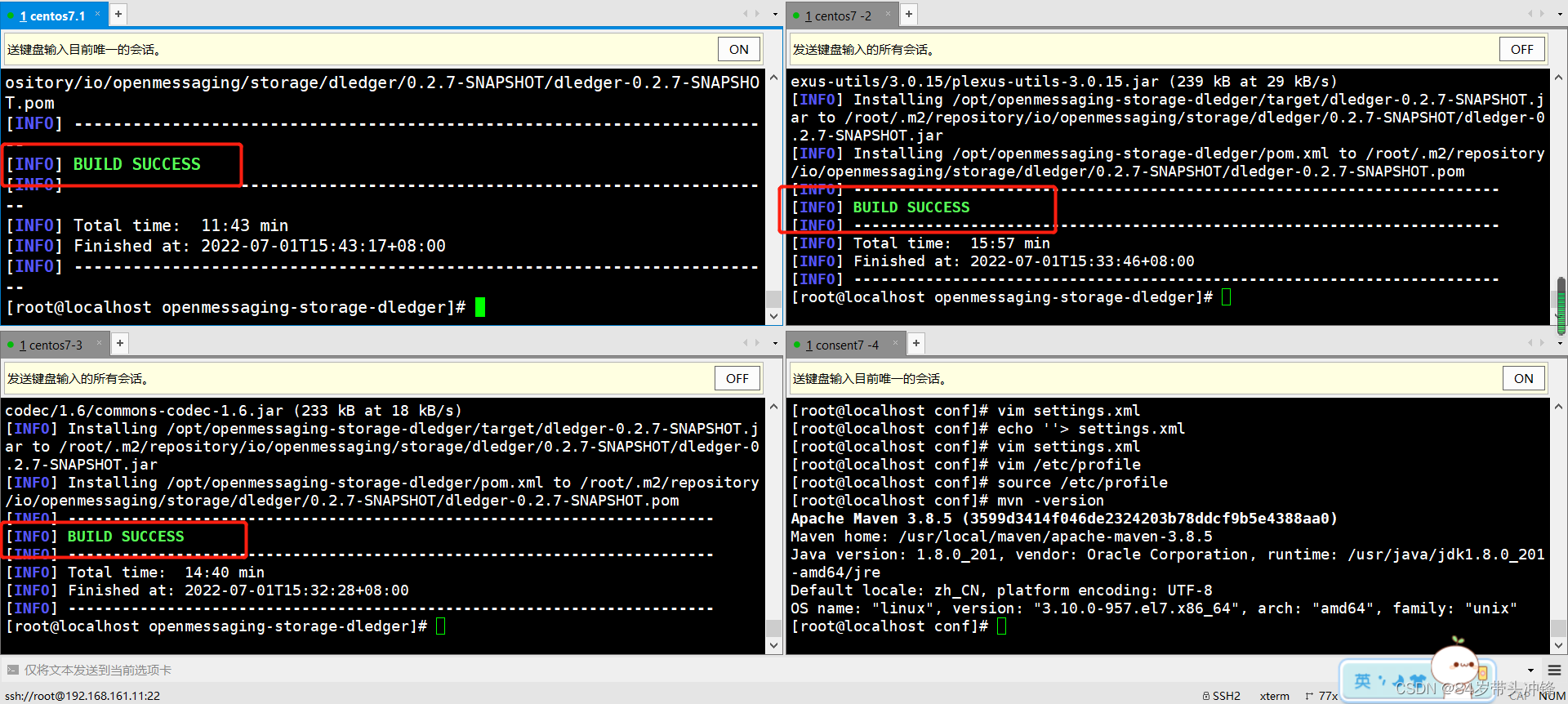Click scroll-down arrow in centos7.1 terminal
The image size is (1568, 704).
pos(773,316)
